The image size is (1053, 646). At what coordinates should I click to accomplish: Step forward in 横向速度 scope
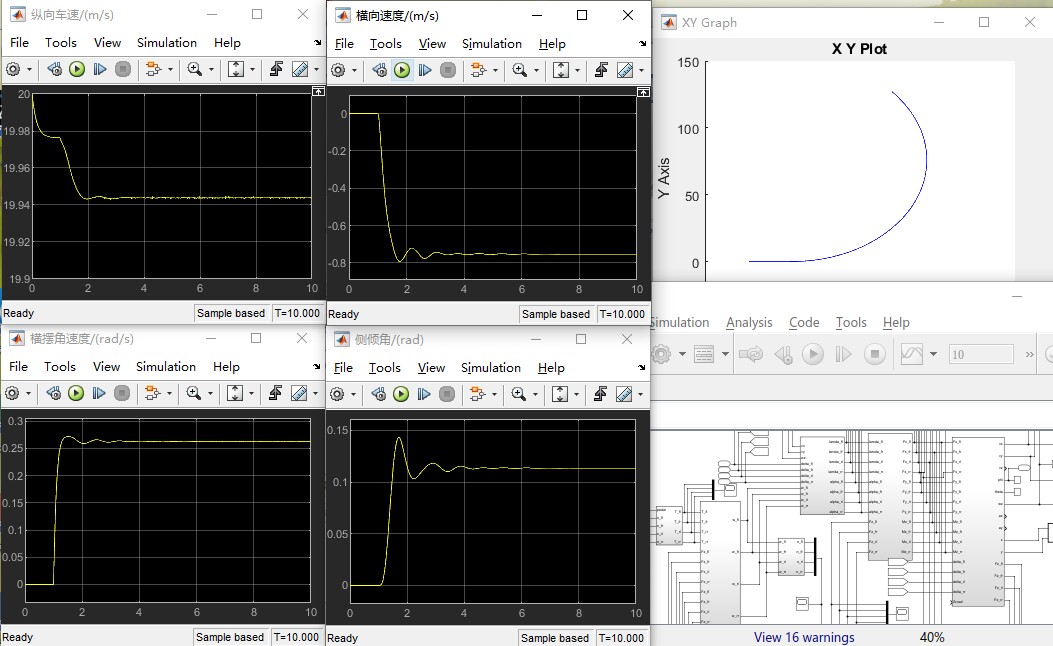[425, 71]
